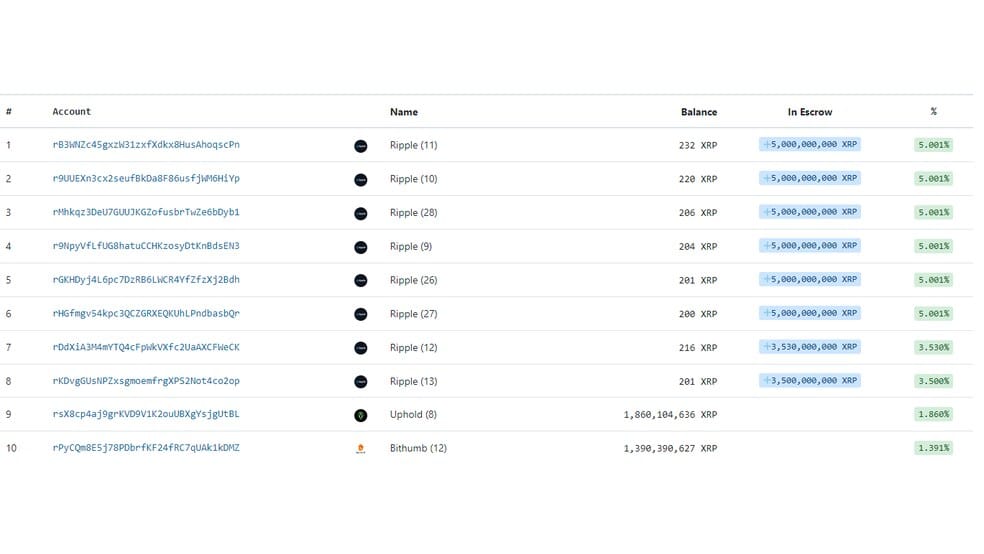Open account link starting with rGKHDyj4L6pc
Viewport: 984px width, 554px height.
click(x=146, y=280)
